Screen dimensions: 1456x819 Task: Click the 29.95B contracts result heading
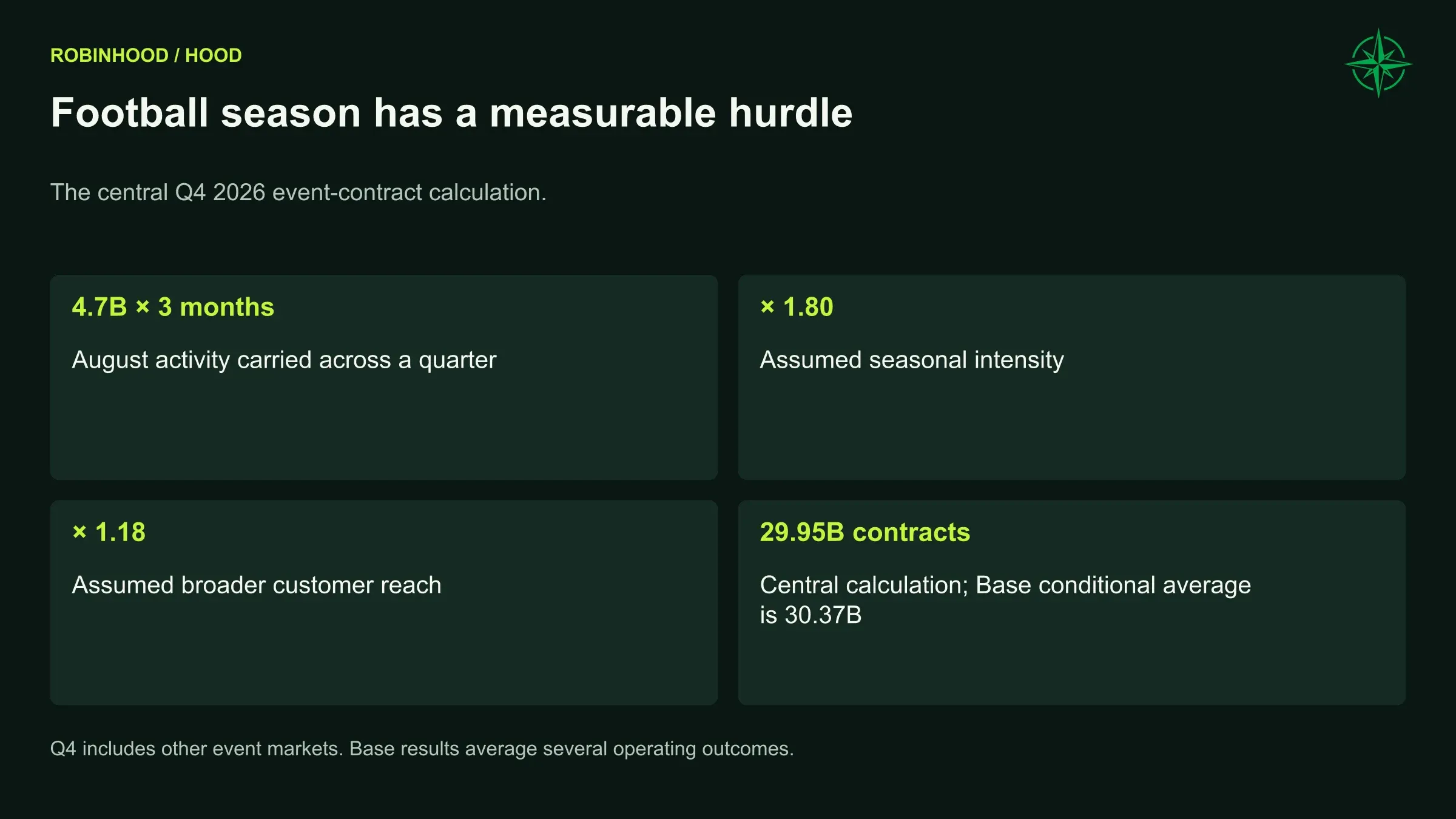click(x=865, y=532)
